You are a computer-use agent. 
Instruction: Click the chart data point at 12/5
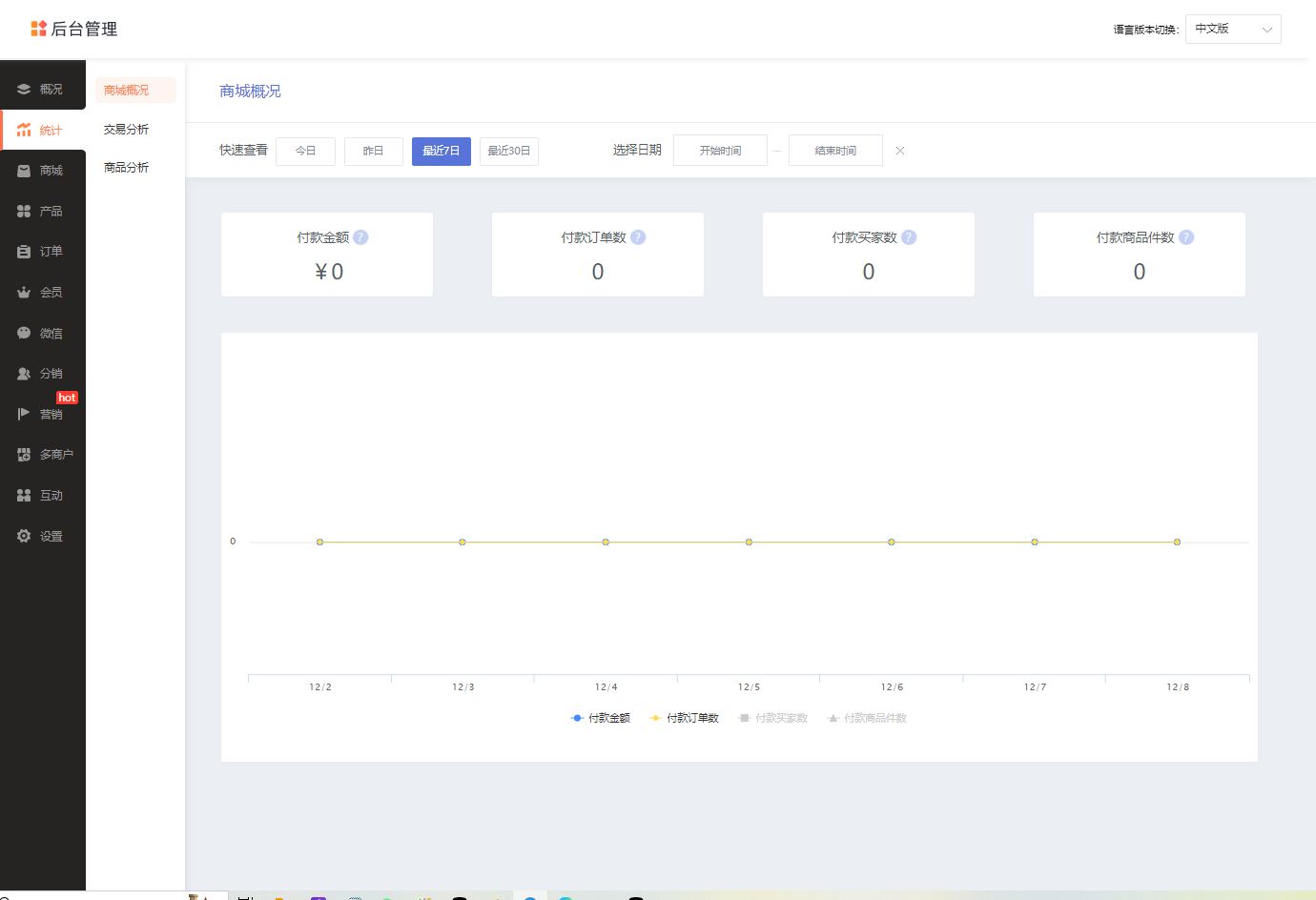(749, 542)
